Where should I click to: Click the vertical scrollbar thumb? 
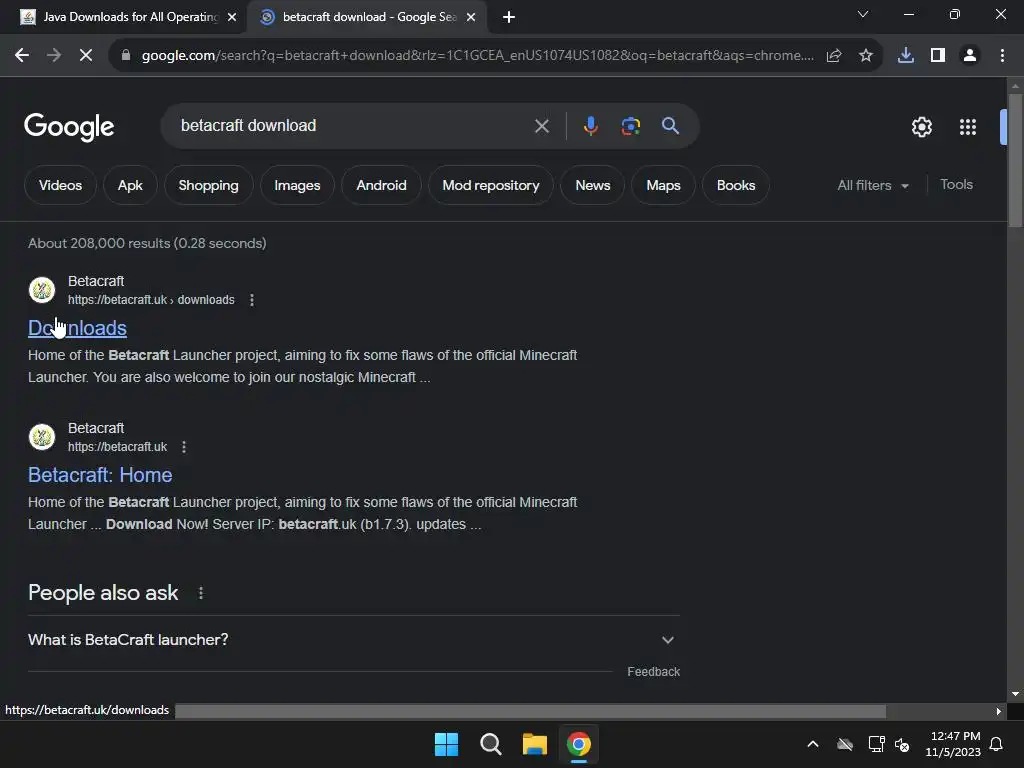point(1015,161)
